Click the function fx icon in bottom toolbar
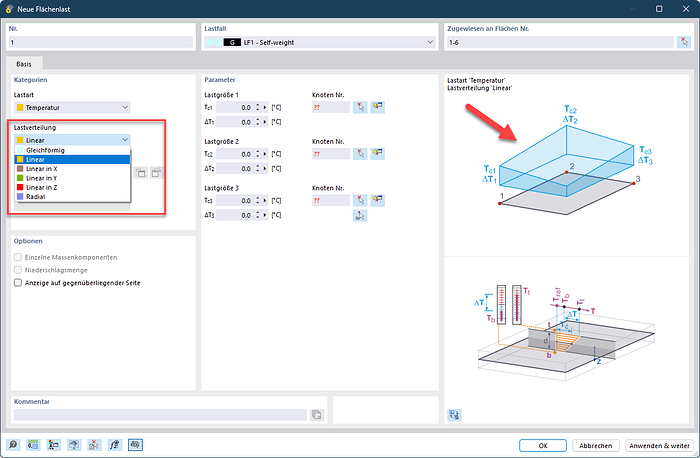This screenshot has width=700, height=458. click(114, 444)
